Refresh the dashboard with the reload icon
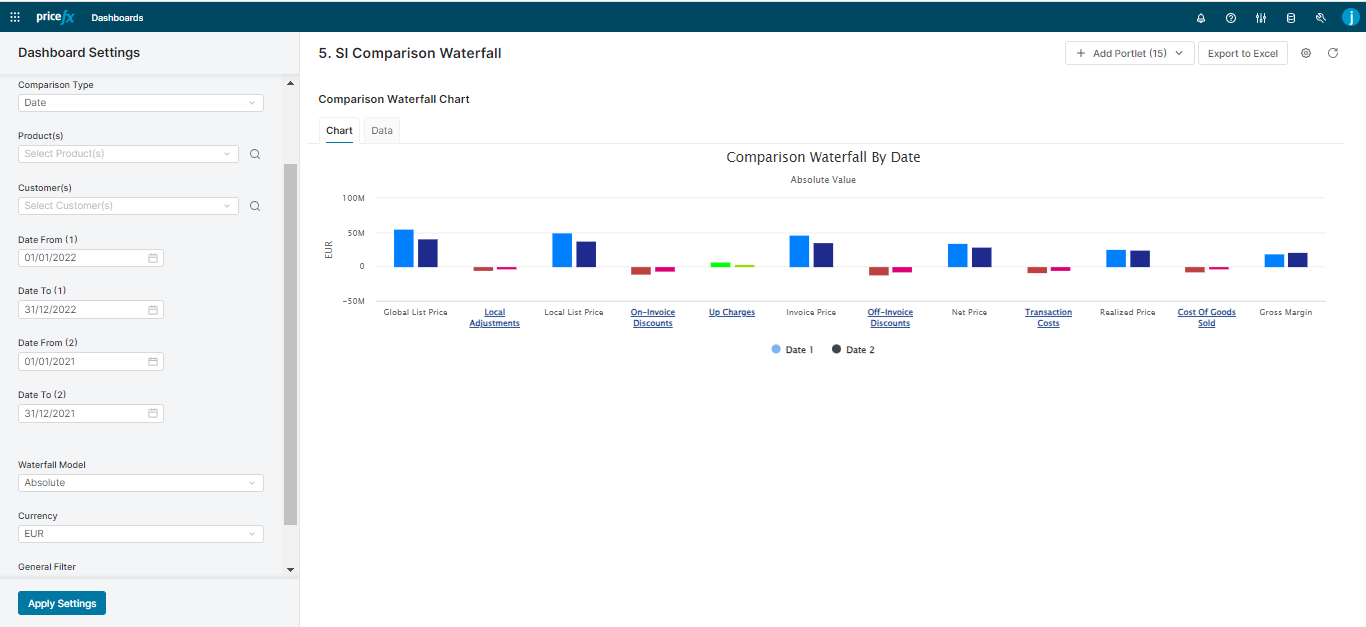1366x627 pixels. pos(1333,53)
